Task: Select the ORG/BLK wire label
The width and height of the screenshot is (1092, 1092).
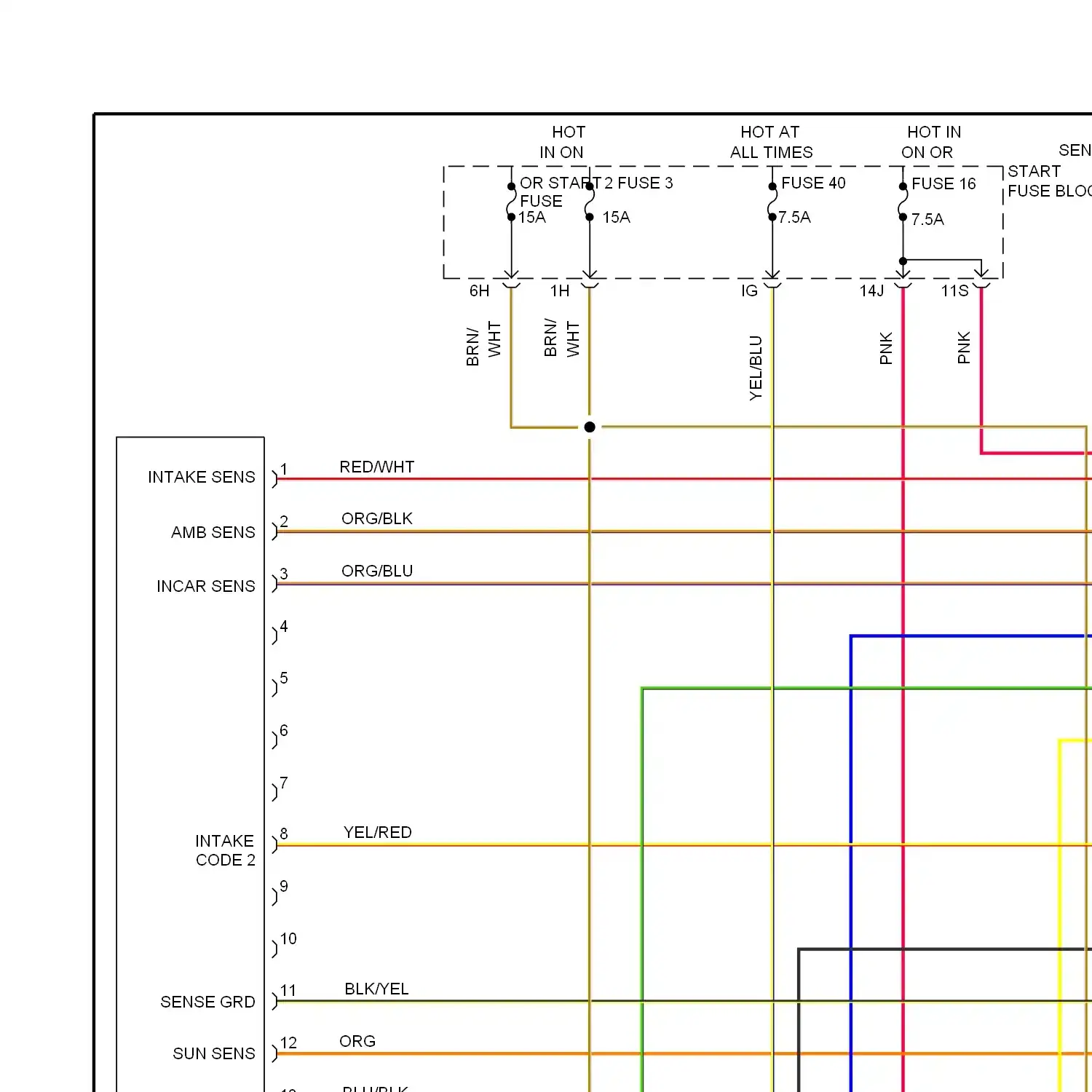Action: tap(377, 518)
